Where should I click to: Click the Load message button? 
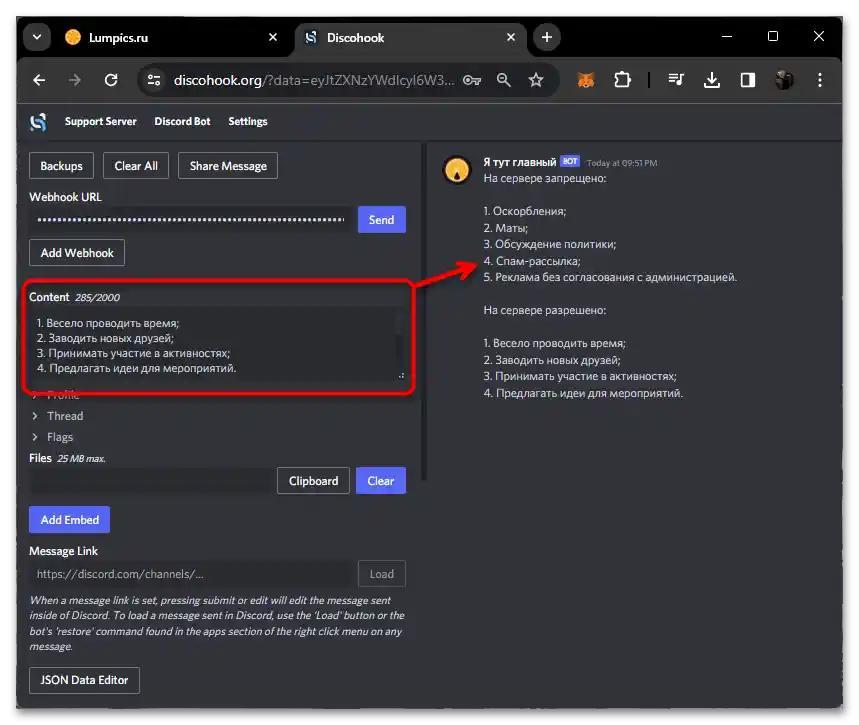382,574
